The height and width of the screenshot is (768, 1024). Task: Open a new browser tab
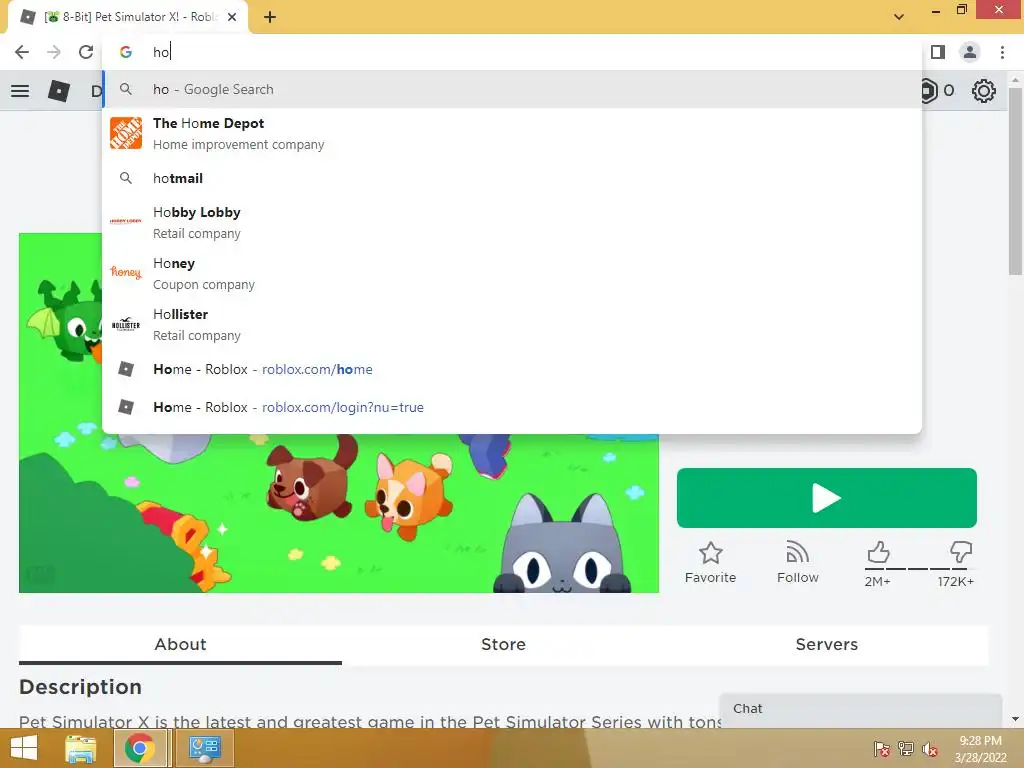point(270,17)
